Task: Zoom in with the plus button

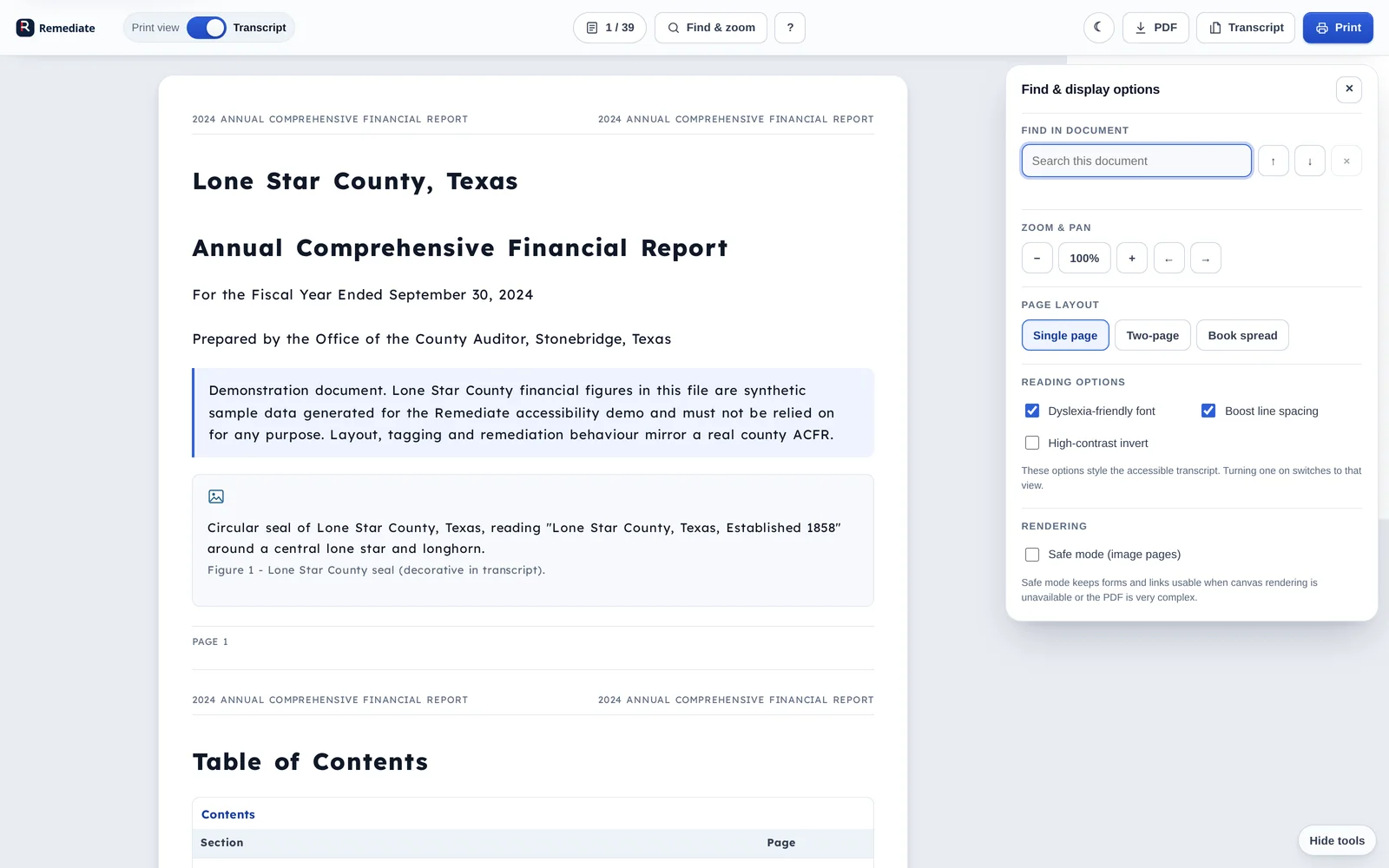Action: point(1132,258)
